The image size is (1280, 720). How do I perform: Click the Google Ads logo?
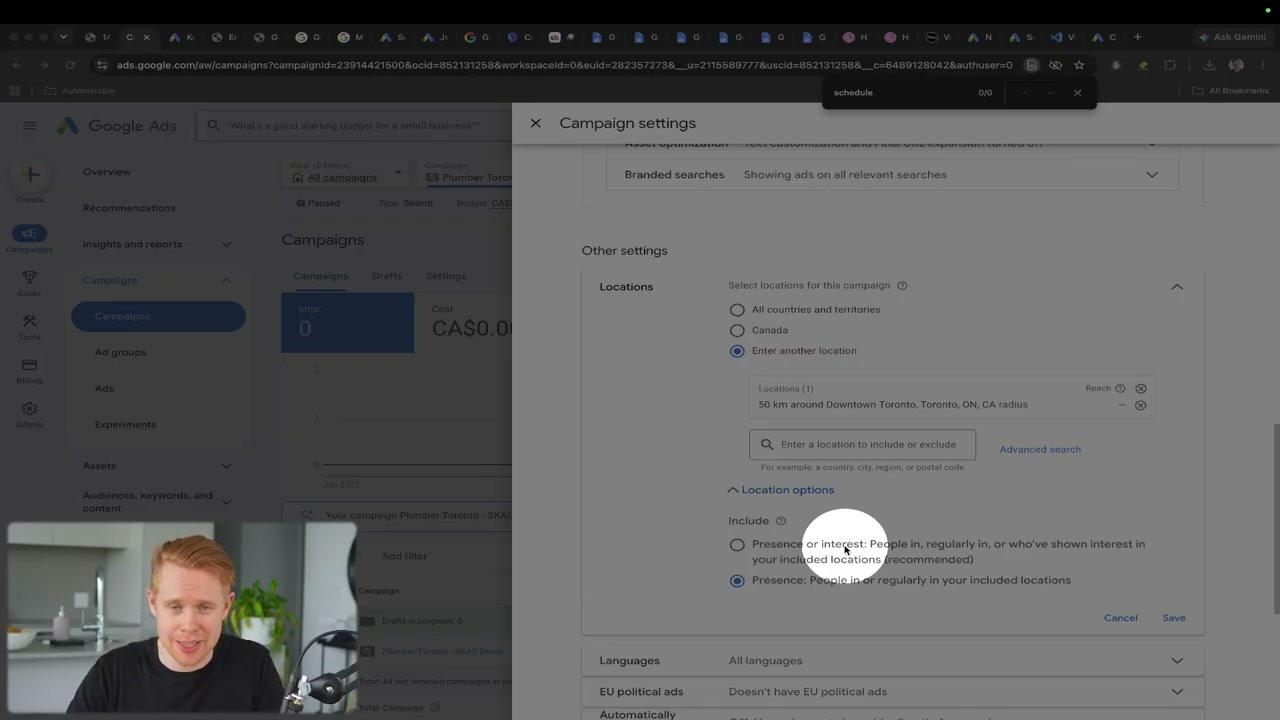116,126
